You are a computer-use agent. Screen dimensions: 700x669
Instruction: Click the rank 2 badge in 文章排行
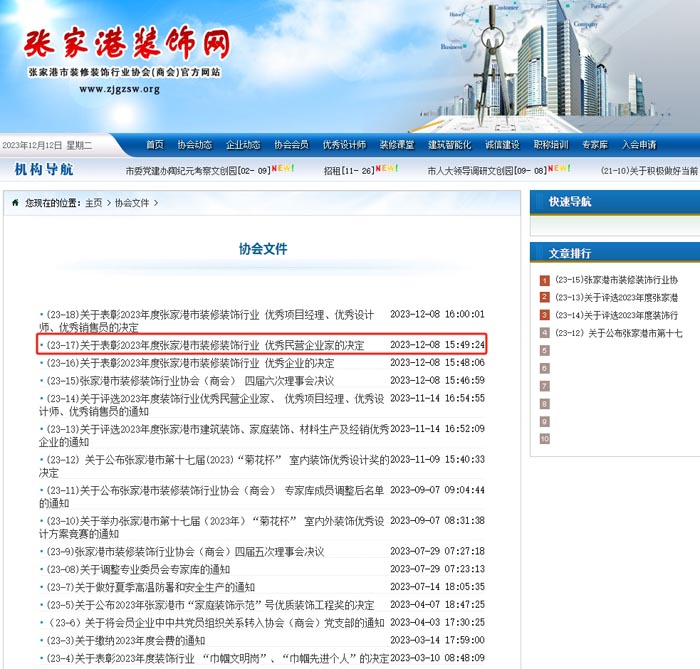coord(545,298)
